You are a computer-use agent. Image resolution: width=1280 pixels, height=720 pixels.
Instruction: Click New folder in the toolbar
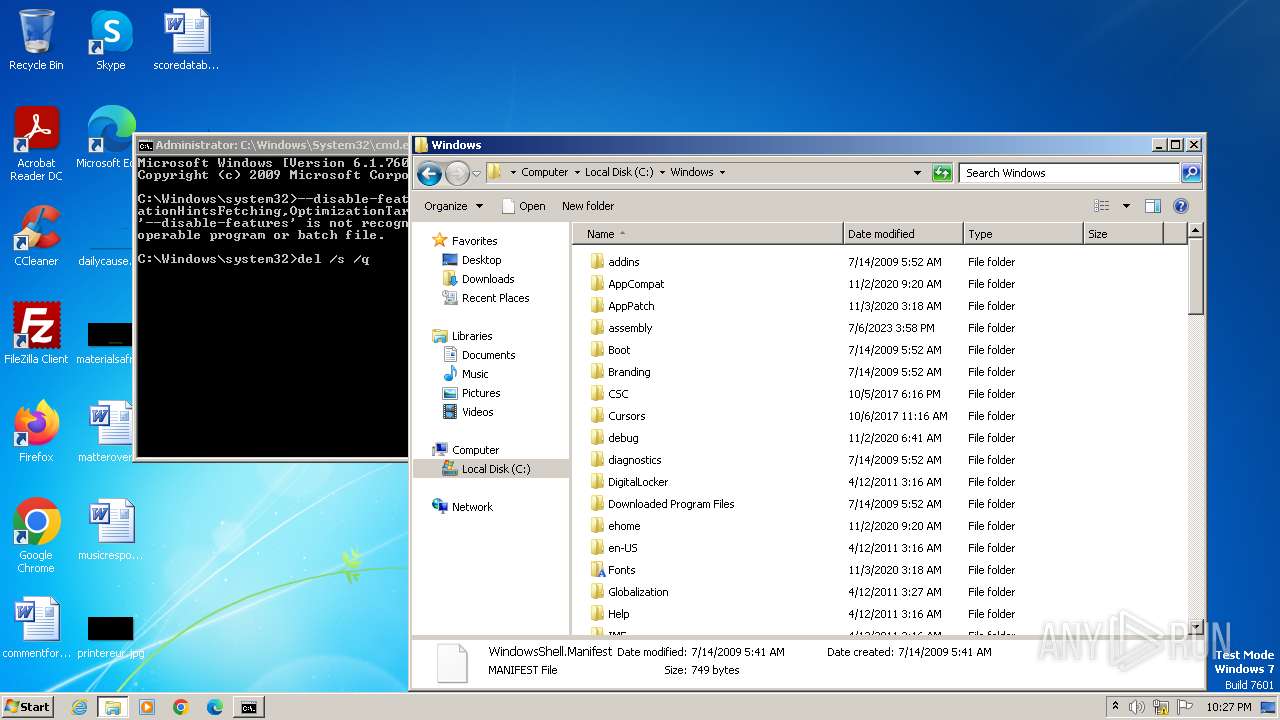(588, 206)
